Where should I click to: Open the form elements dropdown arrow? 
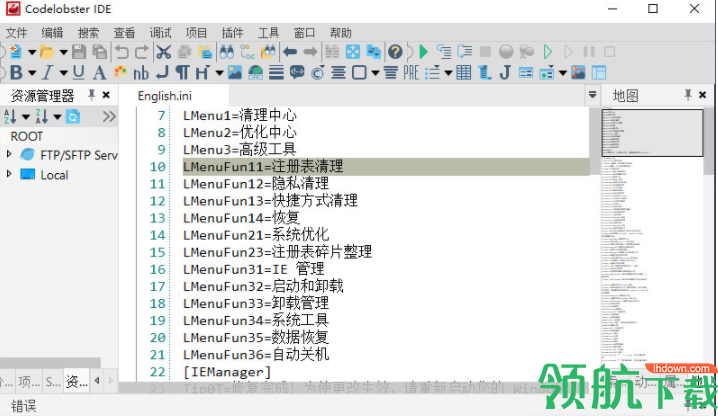point(563,73)
